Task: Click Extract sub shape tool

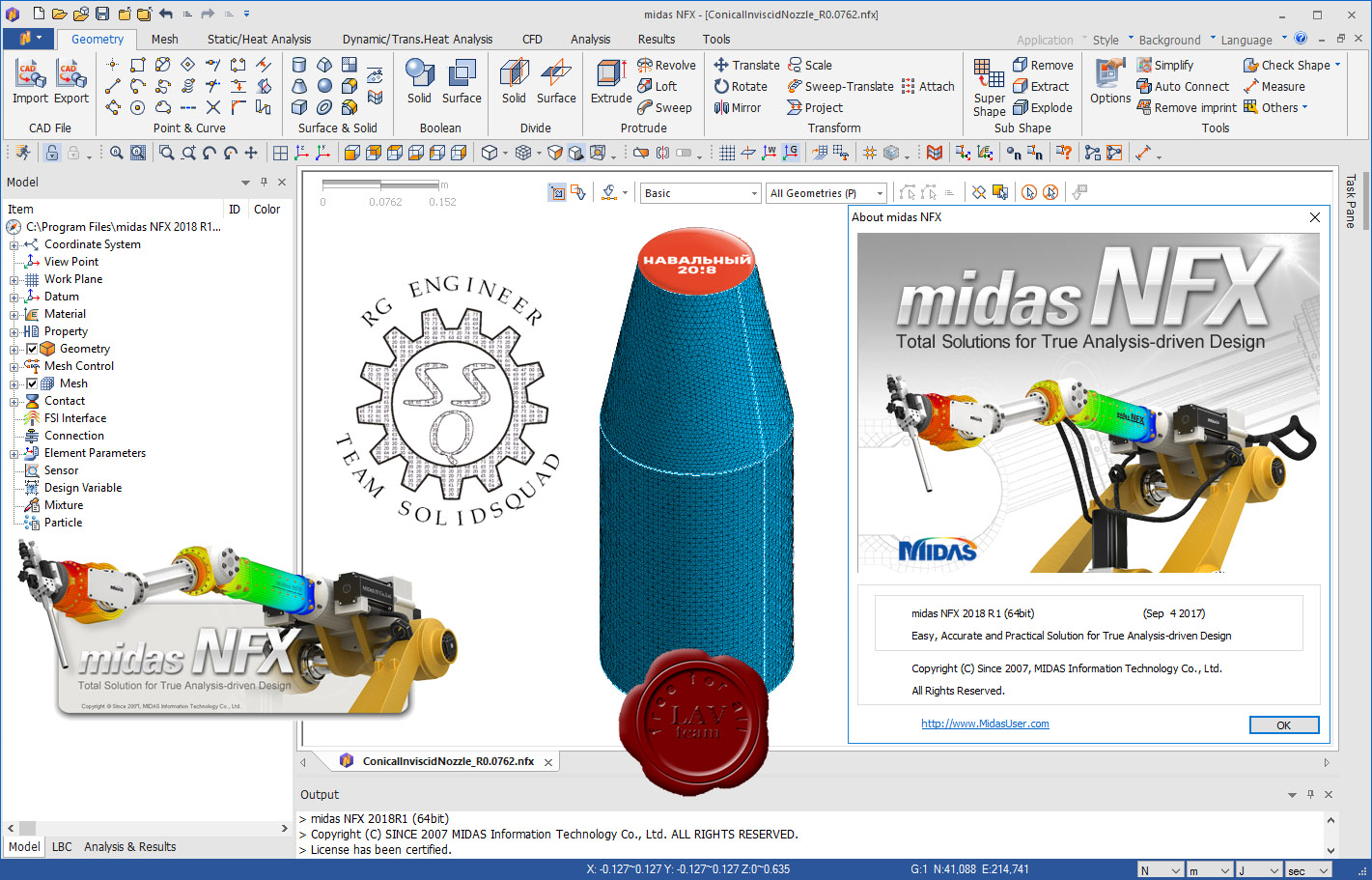Action: (x=1041, y=86)
